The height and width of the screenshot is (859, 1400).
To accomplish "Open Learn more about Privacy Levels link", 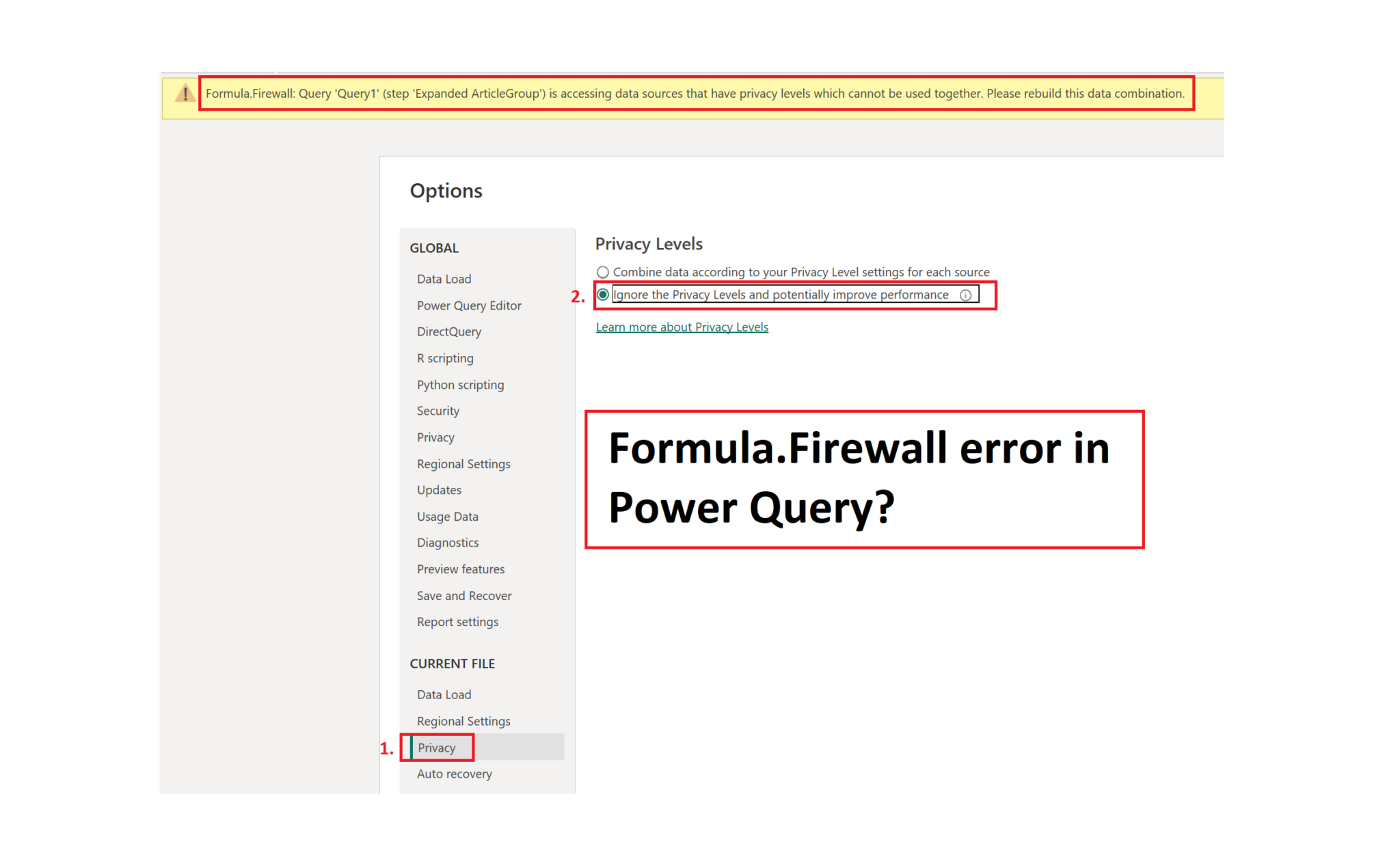I will (682, 327).
